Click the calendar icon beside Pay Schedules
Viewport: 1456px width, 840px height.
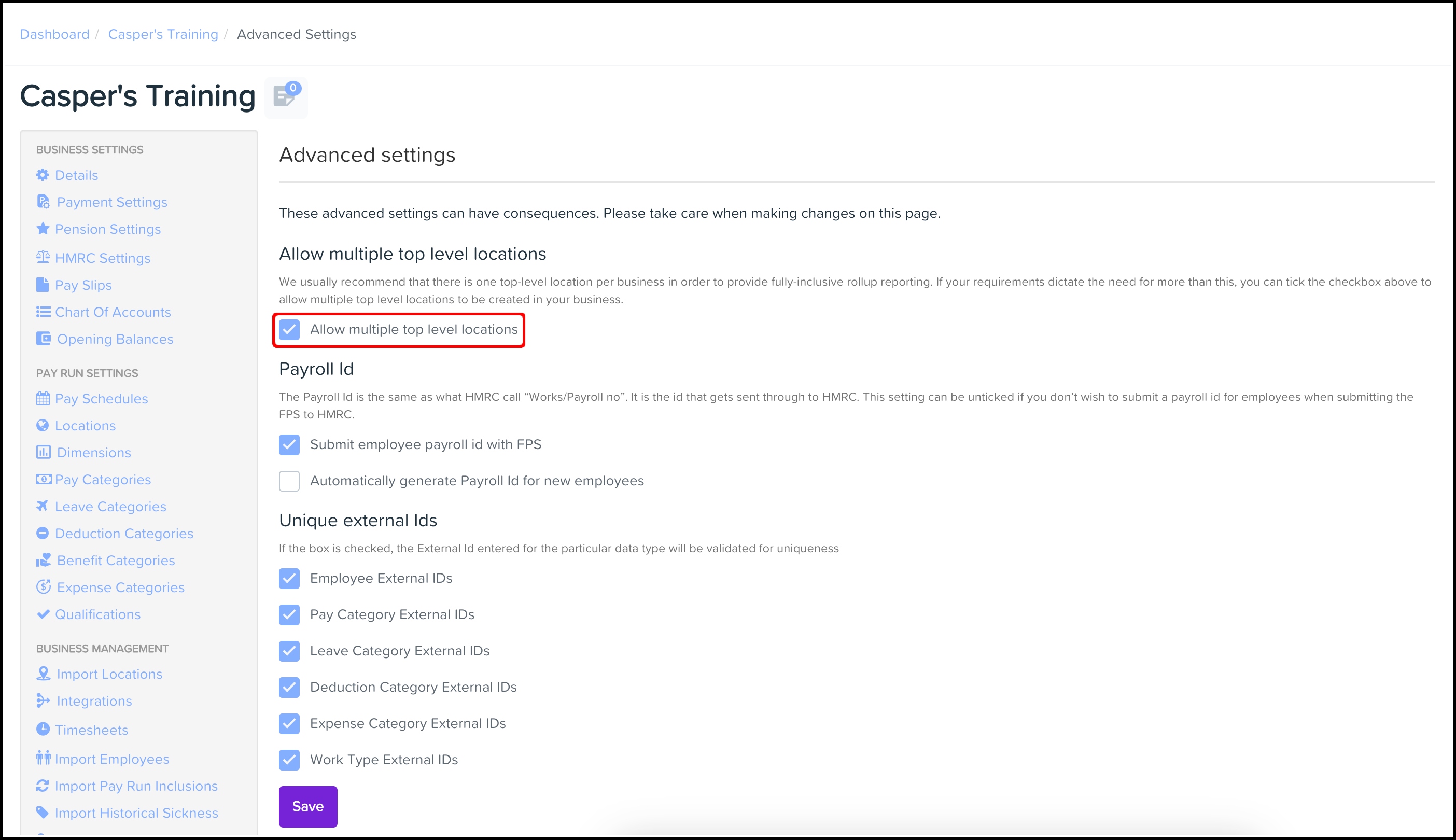tap(43, 399)
